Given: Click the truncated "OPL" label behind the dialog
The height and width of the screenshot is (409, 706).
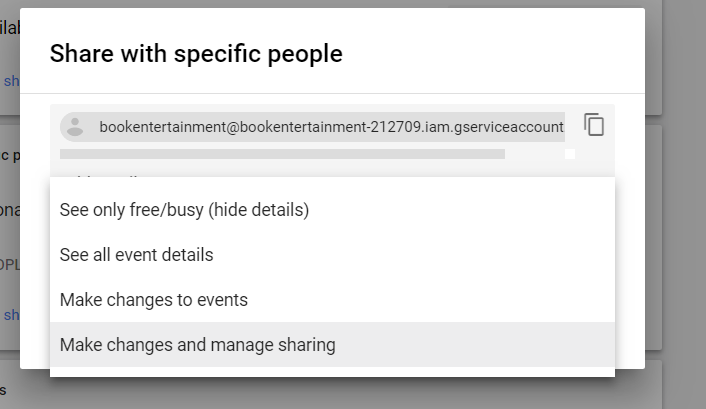Looking at the screenshot, I should click(x=9, y=264).
